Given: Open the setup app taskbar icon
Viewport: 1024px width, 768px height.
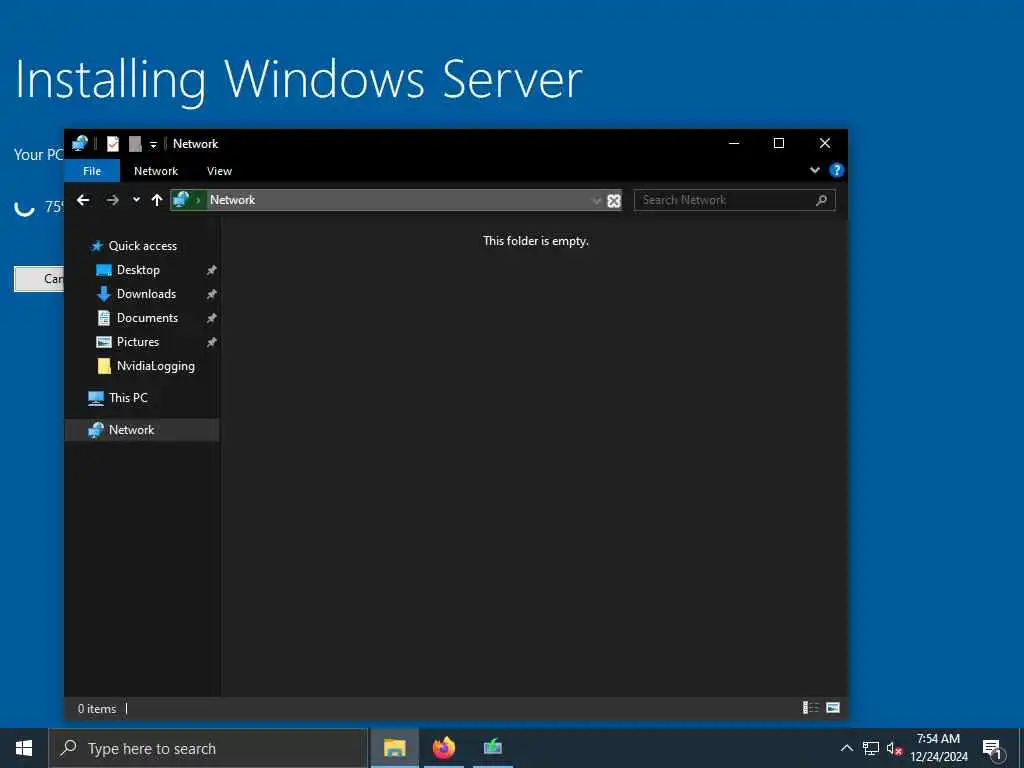Looking at the screenshot, I should [x=492, y=748].
